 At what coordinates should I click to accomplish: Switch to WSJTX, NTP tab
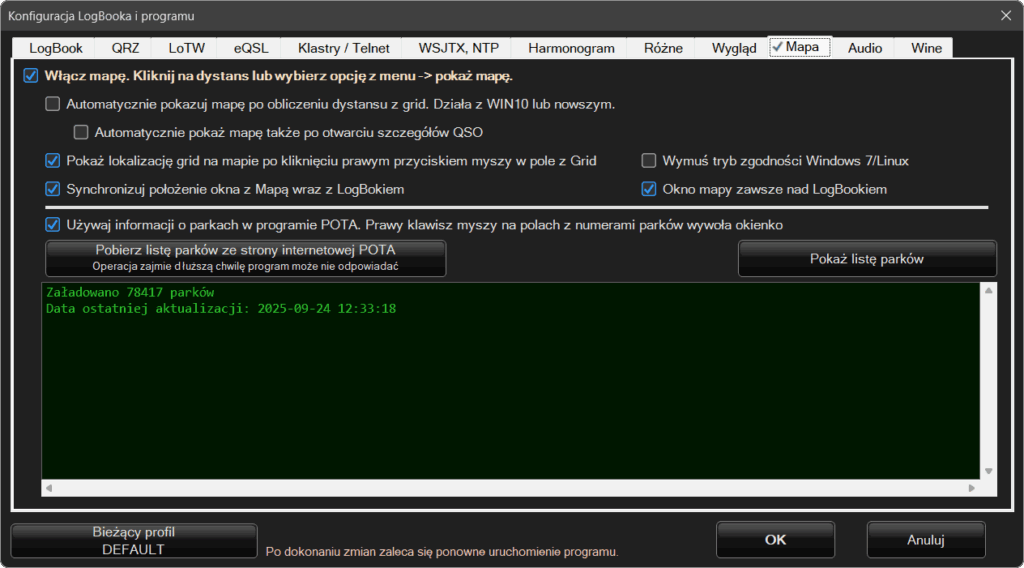(x=459, y=48)
